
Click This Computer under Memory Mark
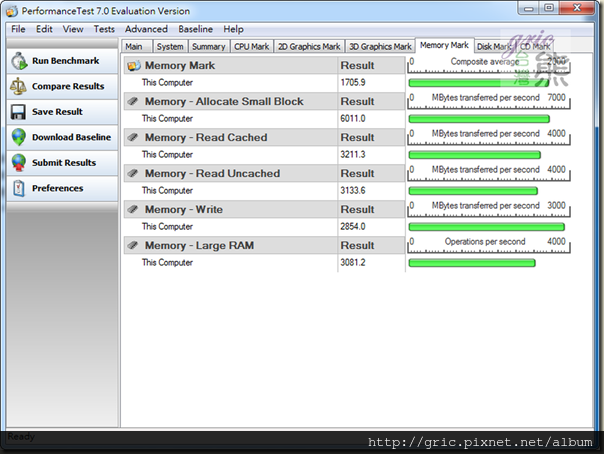(x=167, y=82)
